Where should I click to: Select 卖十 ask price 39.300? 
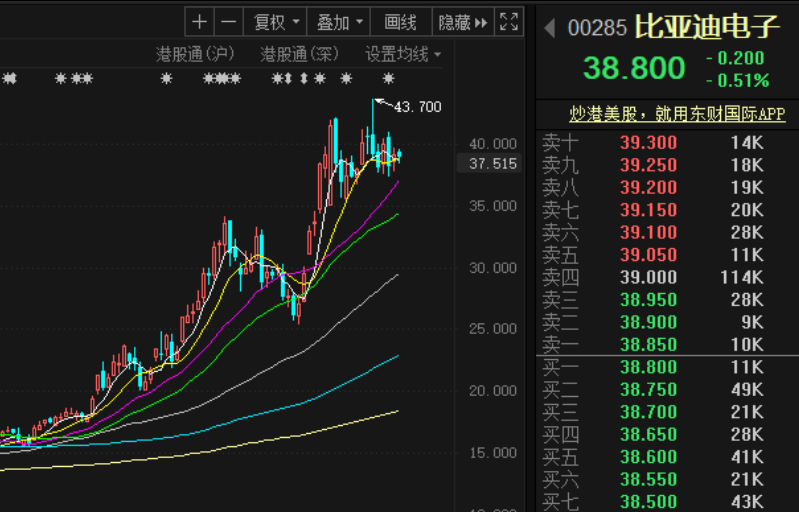[x=648, y=143]
